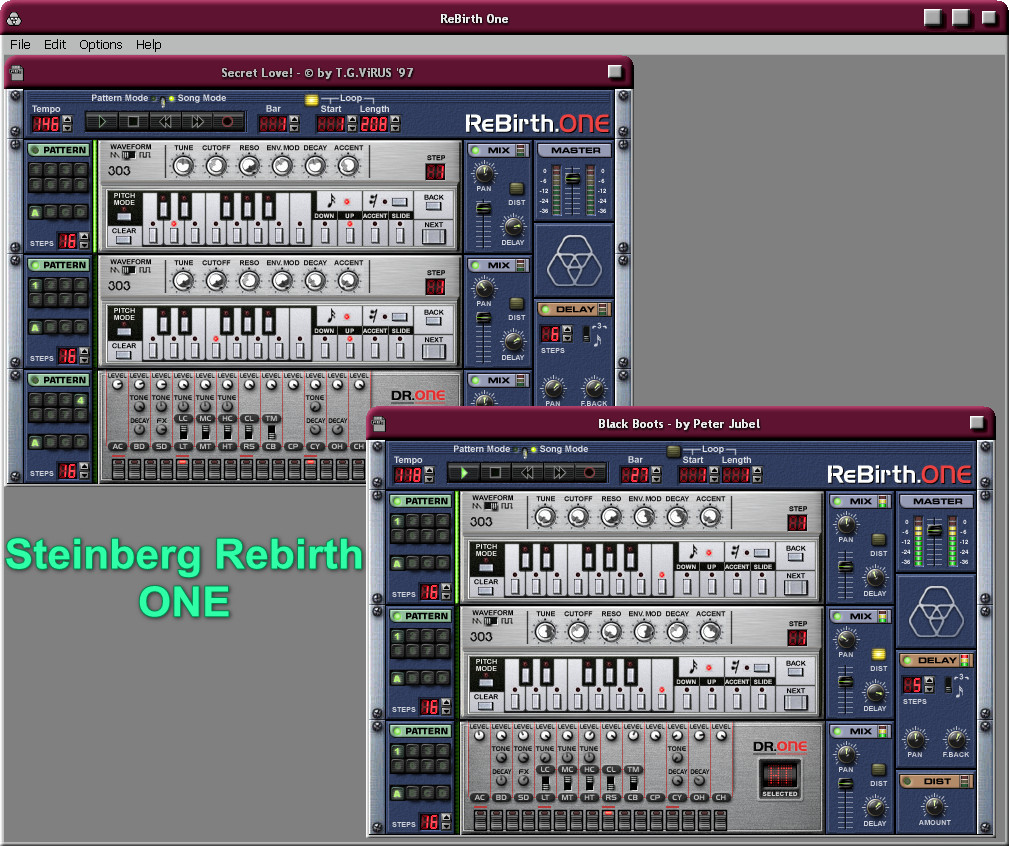This screenshot has height=846, width=1009.
Task: Click CLEAR on the first 303 in Black Boots
Action: (x=486, y=589)
